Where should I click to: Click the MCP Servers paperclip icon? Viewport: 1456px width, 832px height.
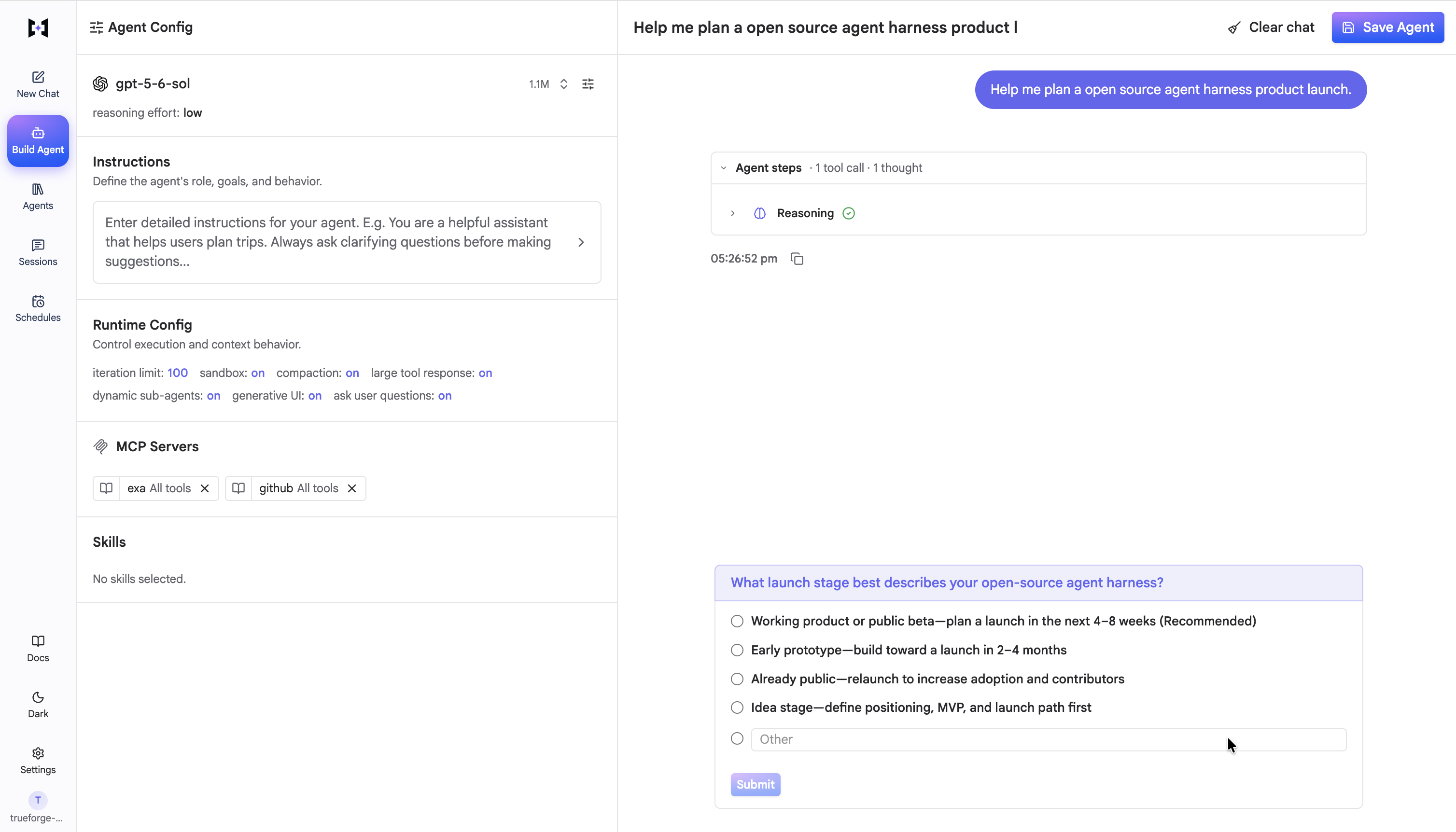tap(100, 446)
